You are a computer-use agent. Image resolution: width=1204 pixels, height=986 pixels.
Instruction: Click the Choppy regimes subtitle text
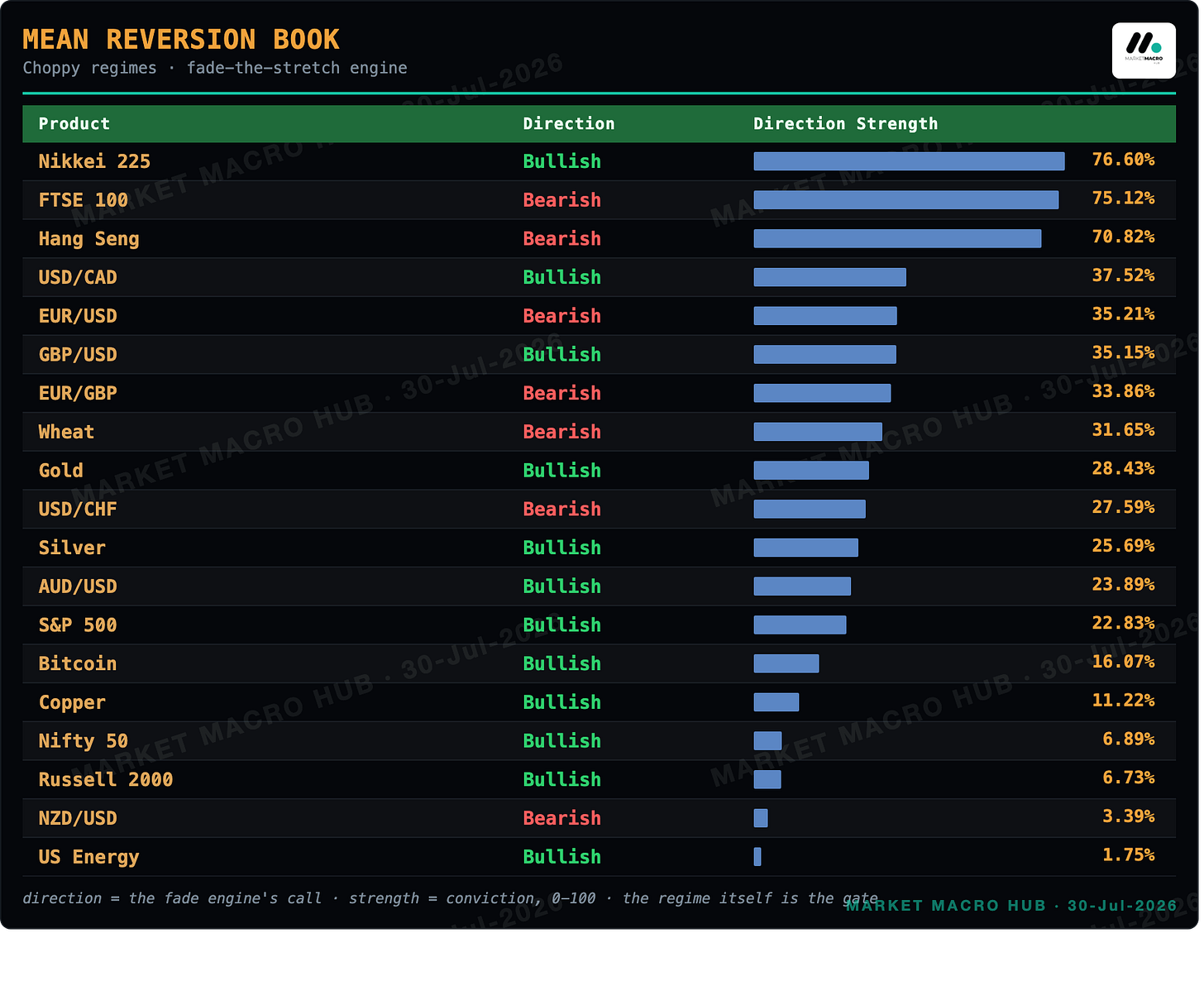(215, 68)
